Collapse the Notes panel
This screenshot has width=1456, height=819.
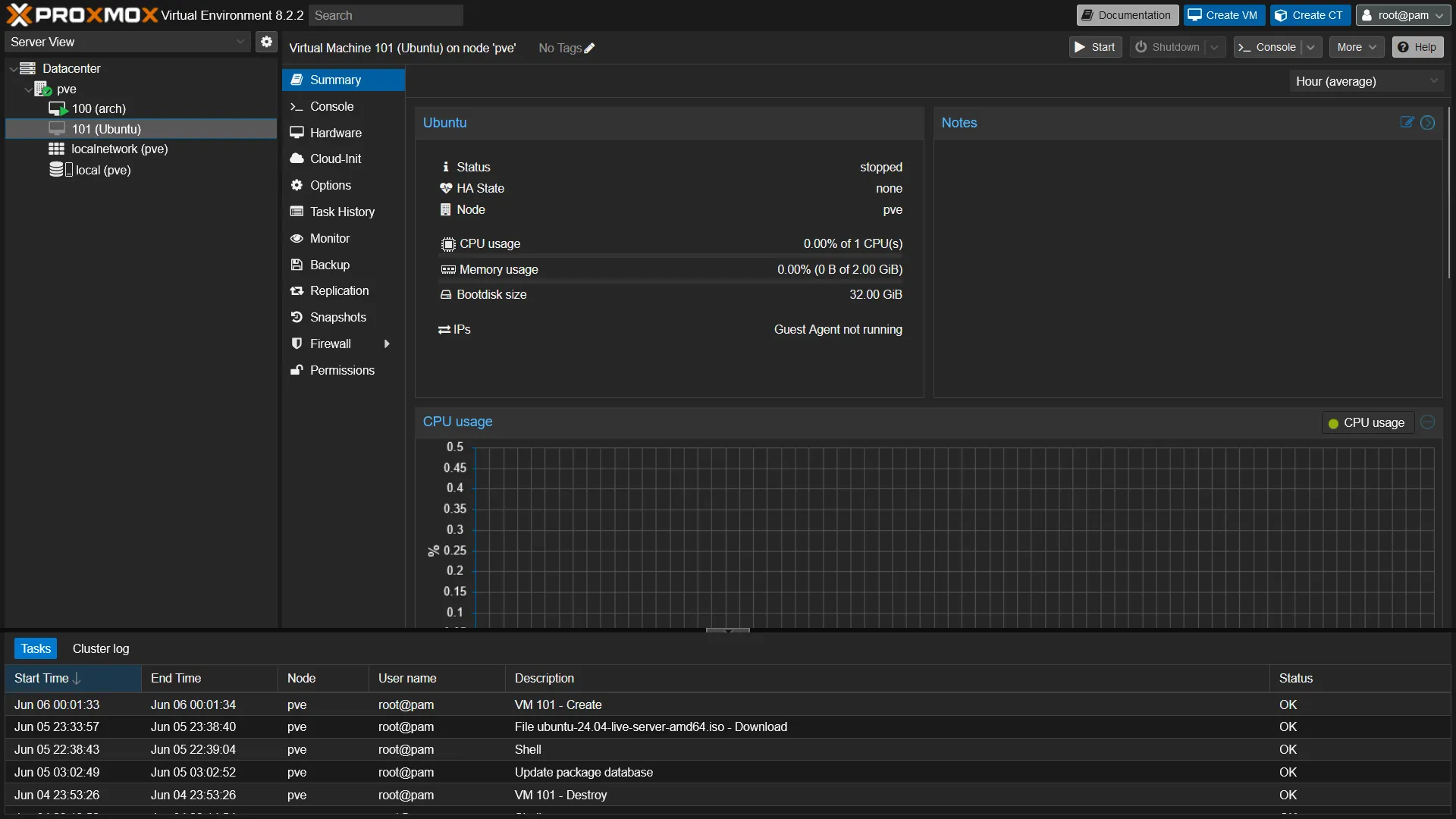1427,122
